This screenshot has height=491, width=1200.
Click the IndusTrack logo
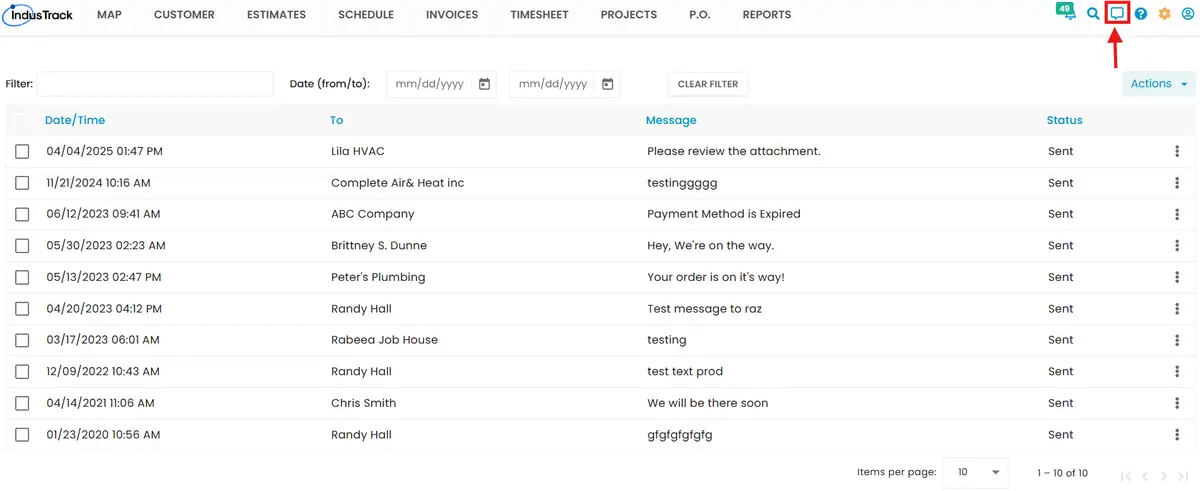tap(38, 15)
